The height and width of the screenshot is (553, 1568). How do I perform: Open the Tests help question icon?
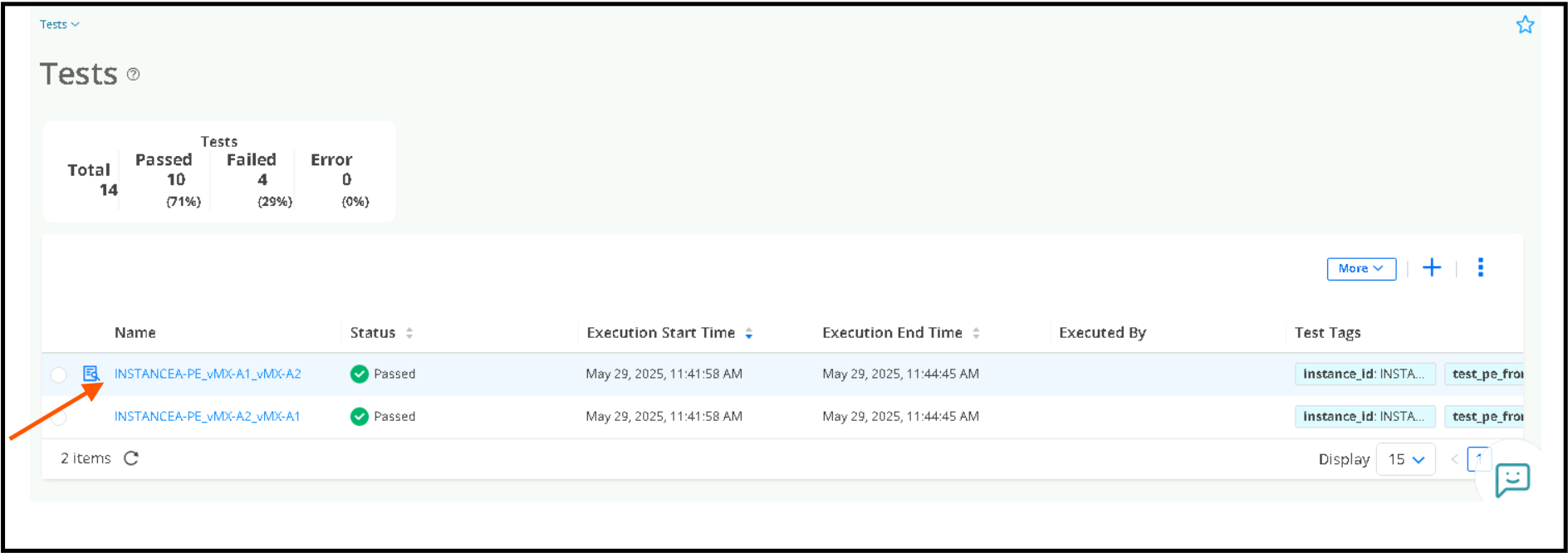point(133,75)
